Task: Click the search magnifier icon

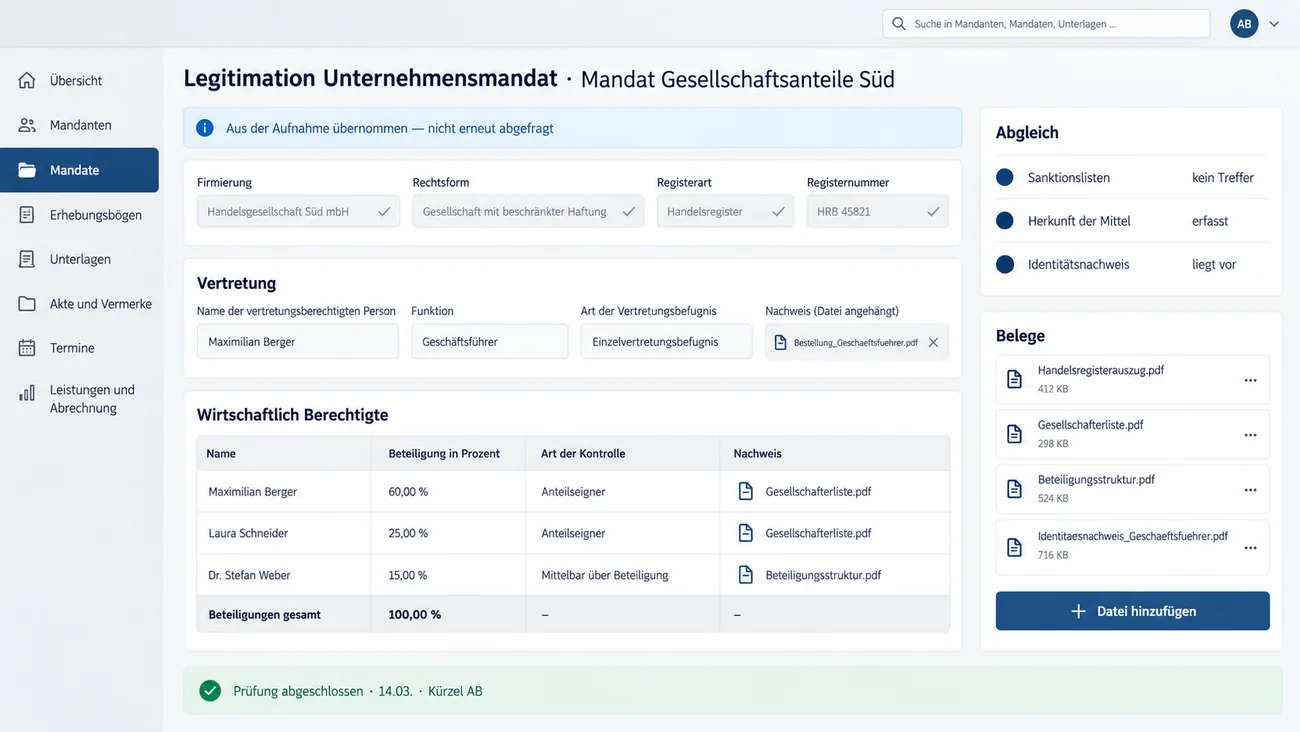Action: 899,24
